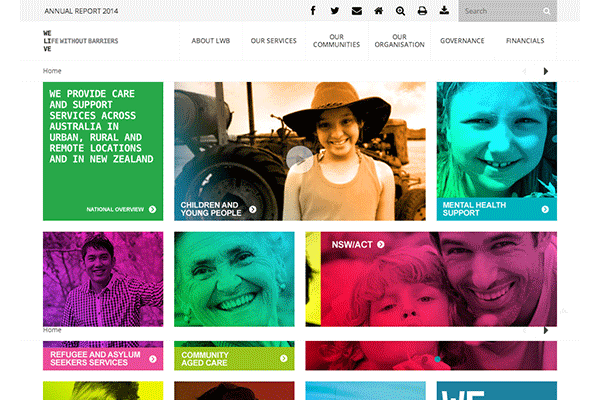Image resolution: width=600 pixels, height=400 pixels.
Task: Play the Children and Young People video
Action: 299,158
